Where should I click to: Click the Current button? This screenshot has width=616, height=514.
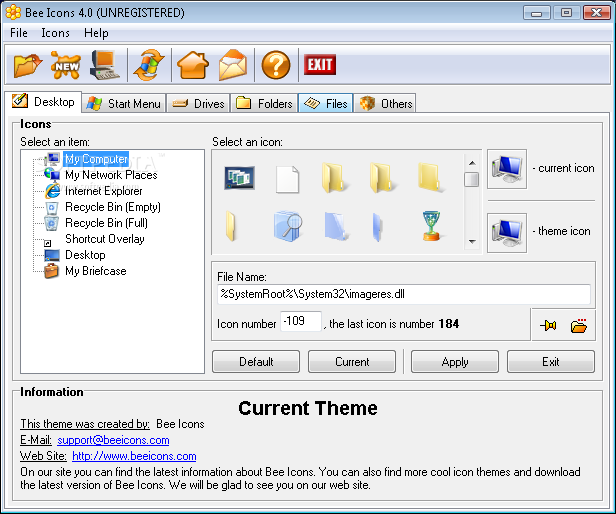click(x=352, y=362)
